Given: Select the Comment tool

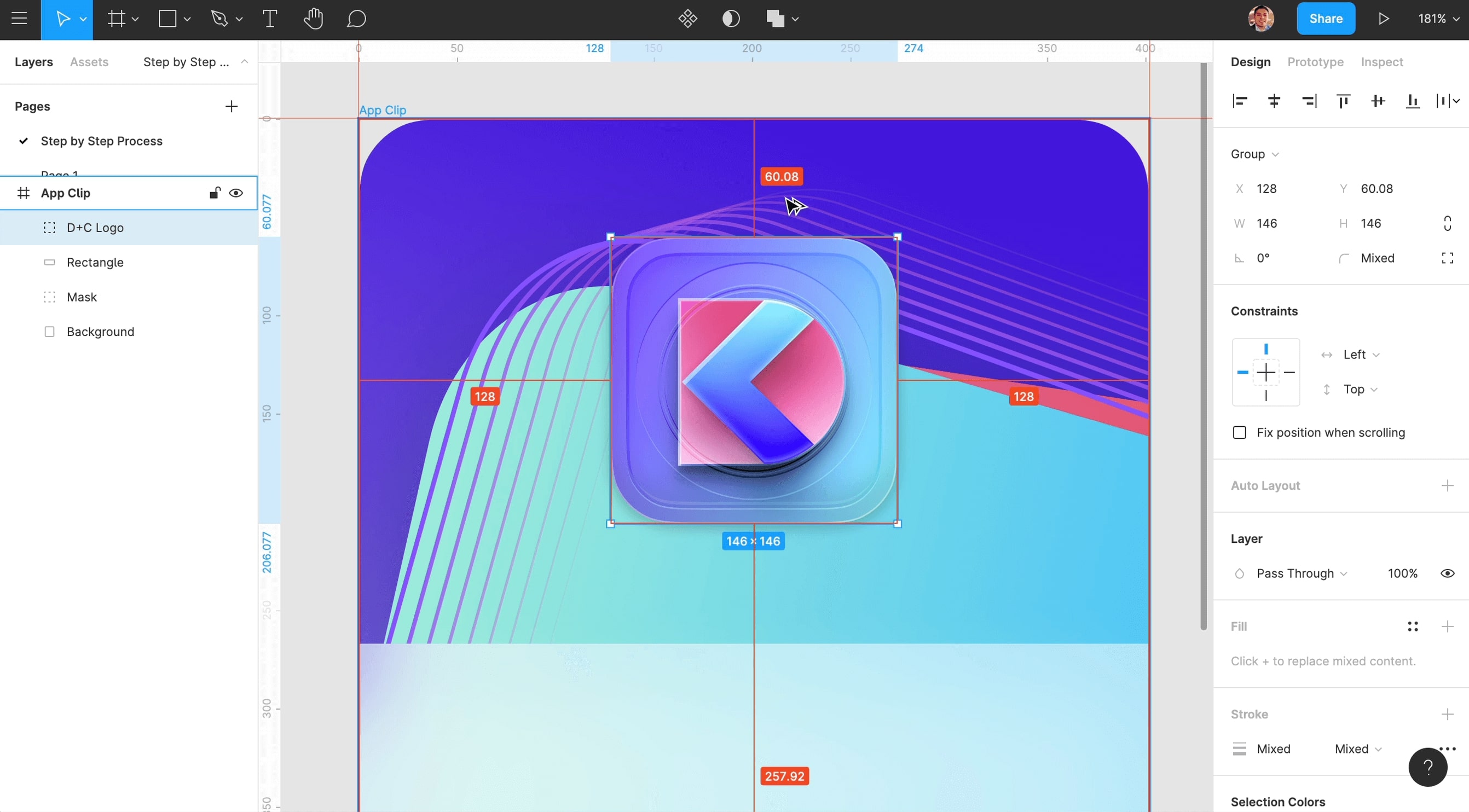Looking at the screenshot, I should coord(356,19).
